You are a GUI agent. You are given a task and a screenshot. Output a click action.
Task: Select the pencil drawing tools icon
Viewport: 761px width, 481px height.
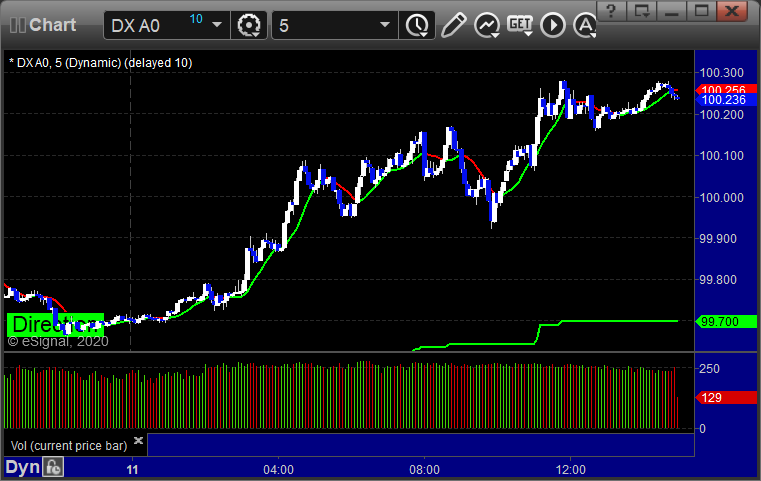click(453, 25)
